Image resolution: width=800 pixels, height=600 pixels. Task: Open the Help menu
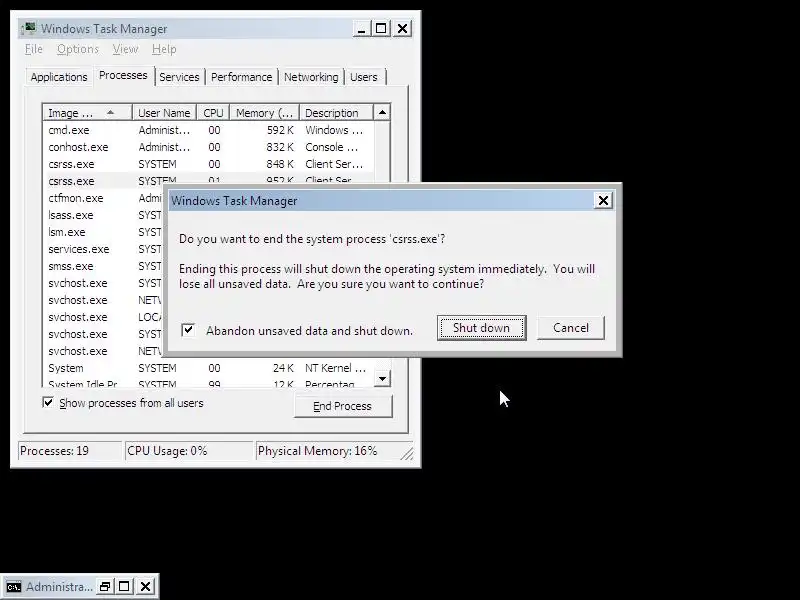coord(164,49)
